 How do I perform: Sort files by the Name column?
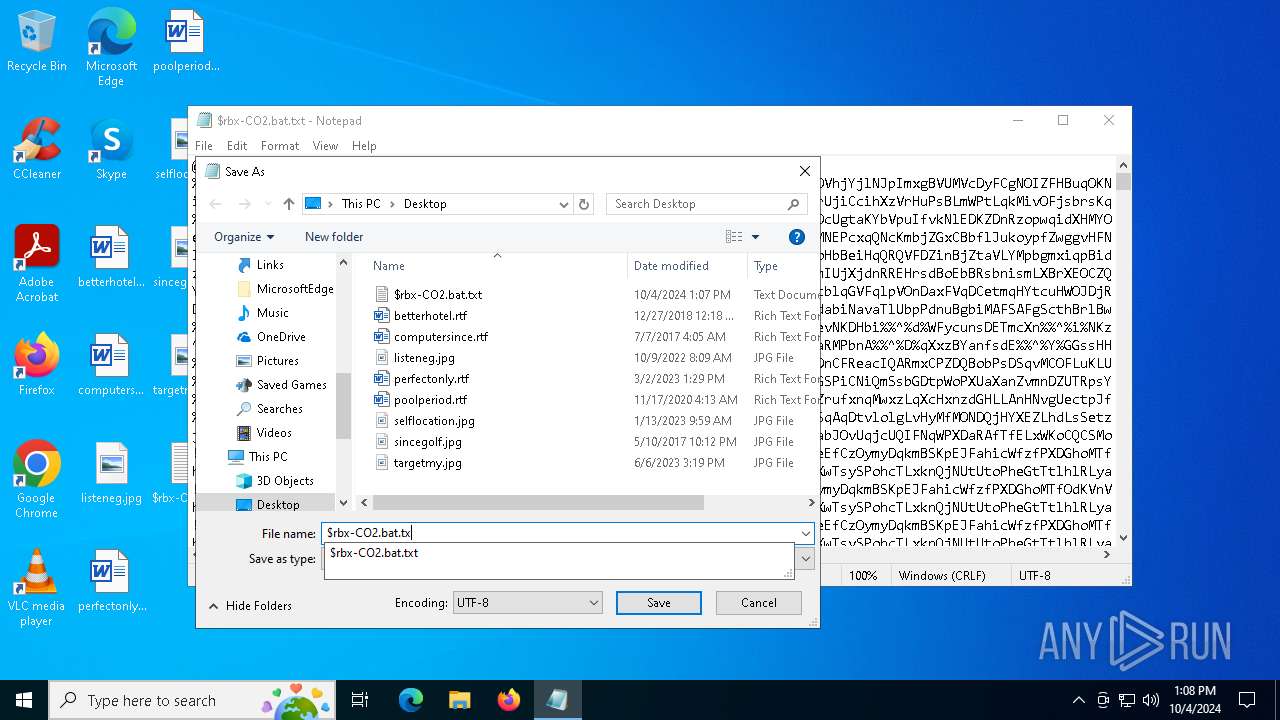495,266
